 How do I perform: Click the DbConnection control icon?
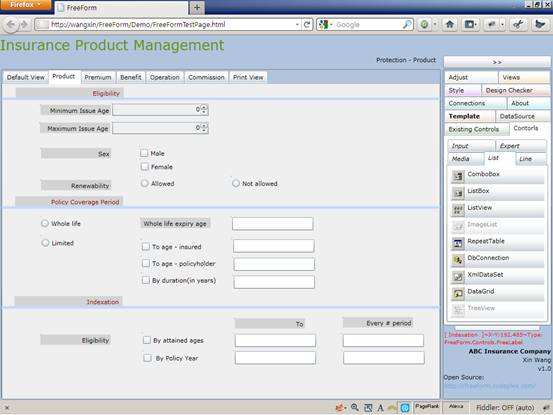[x=458, y=260]
